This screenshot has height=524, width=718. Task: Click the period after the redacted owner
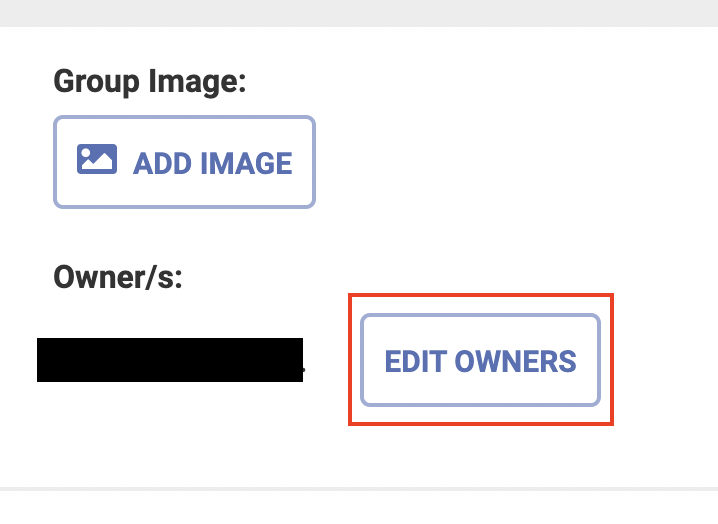(x=304, y=369)
